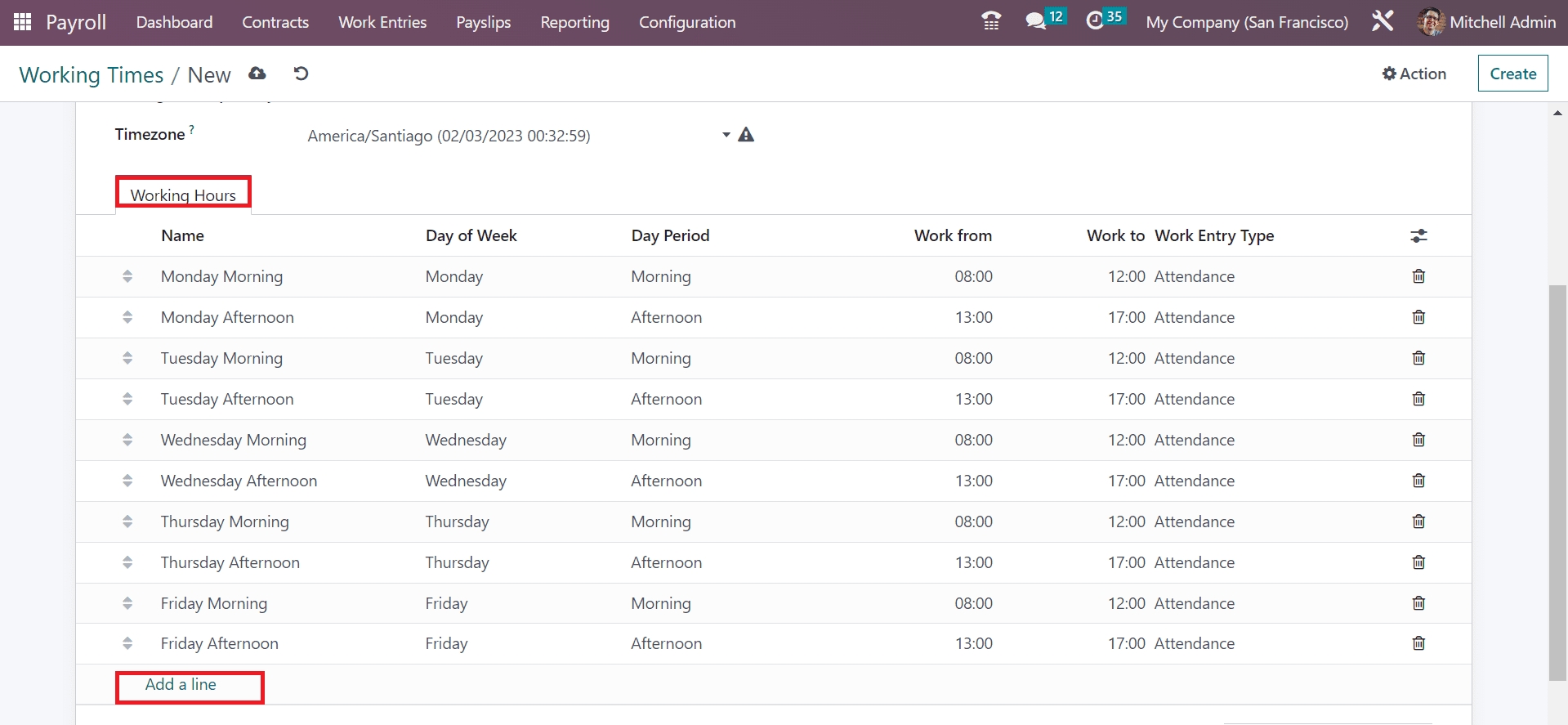Image resolution: width=1568 pixels, height=725 pixels.
Task: Click the Add a line link
Action: (x=181, y=685)
